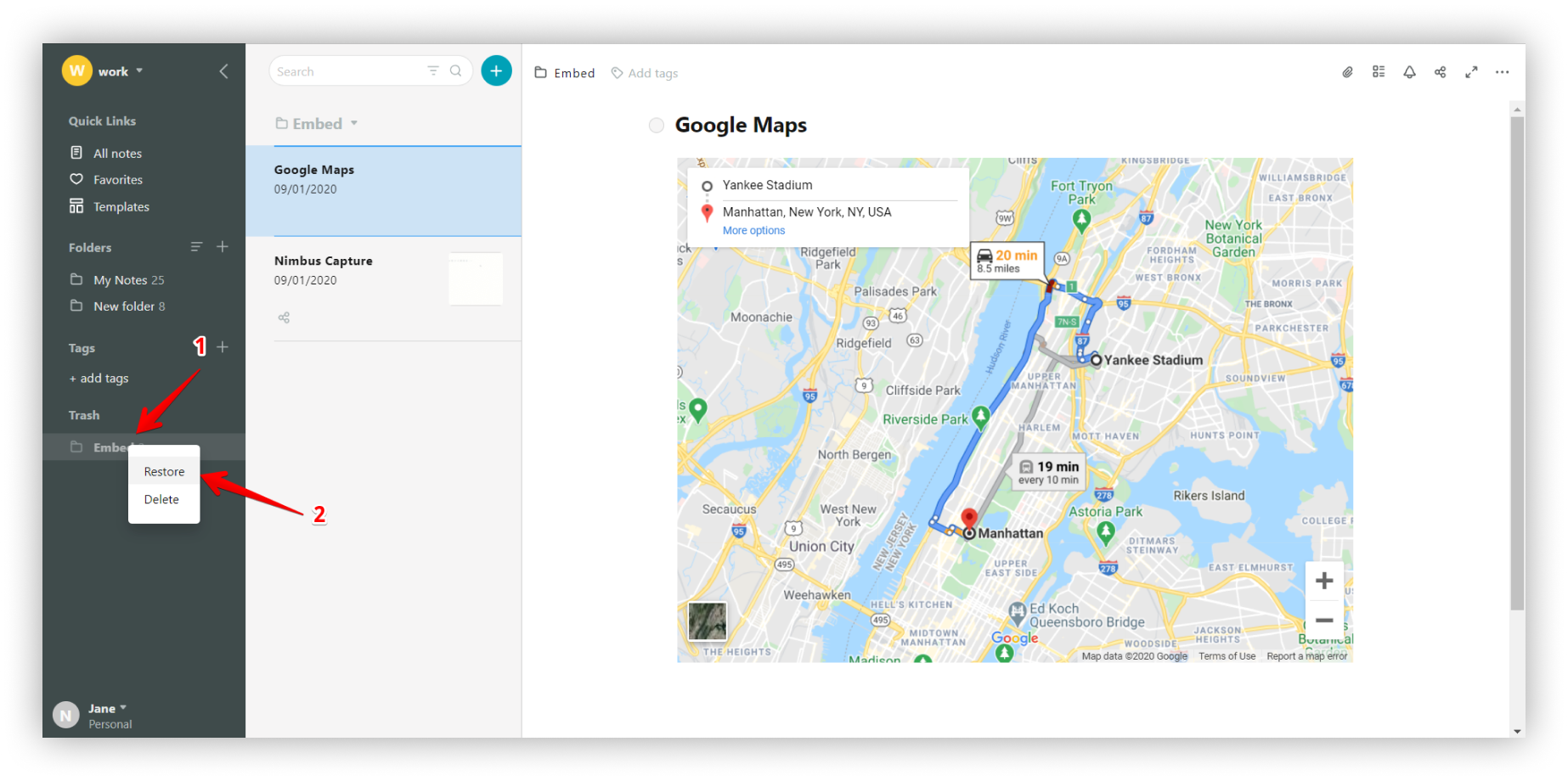Viewport: 1568px width, 781px height.
Task: Click the magnifier search icon
Action: 456,71
